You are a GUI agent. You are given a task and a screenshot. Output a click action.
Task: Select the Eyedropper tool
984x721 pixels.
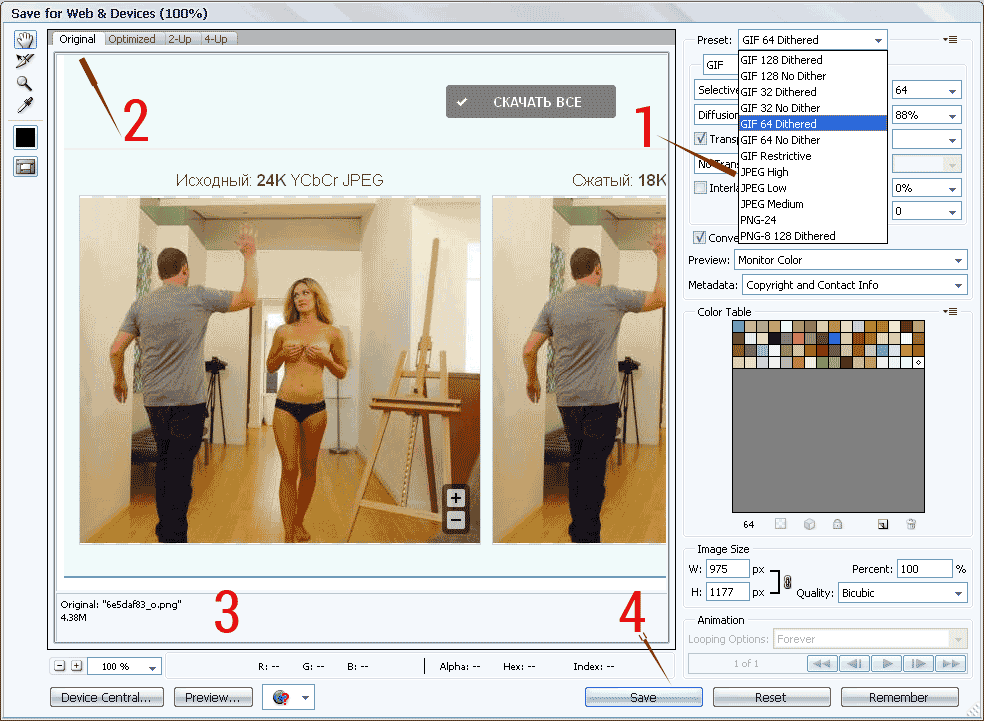25,105
